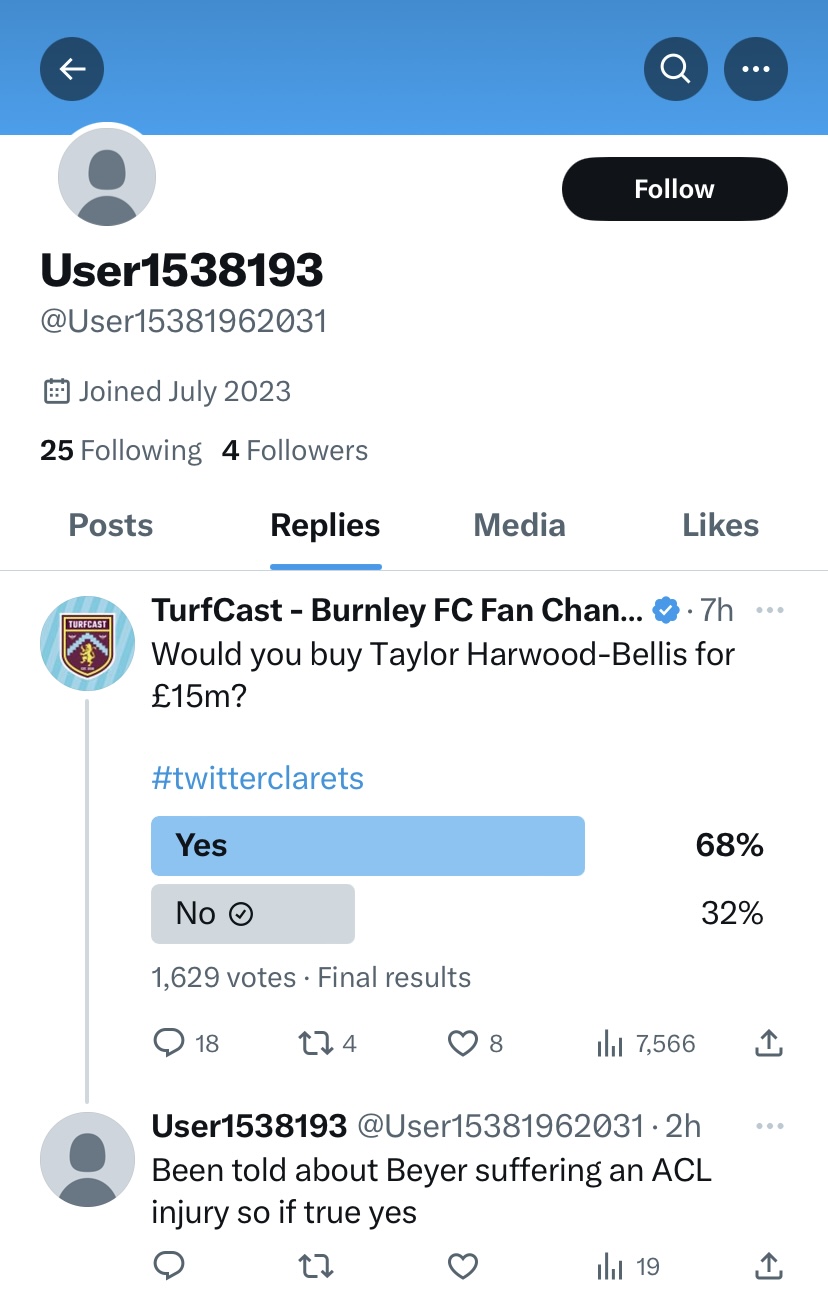Open more options on Beyer reply
Screen dimensions: 828x1297
[769, 1127]
